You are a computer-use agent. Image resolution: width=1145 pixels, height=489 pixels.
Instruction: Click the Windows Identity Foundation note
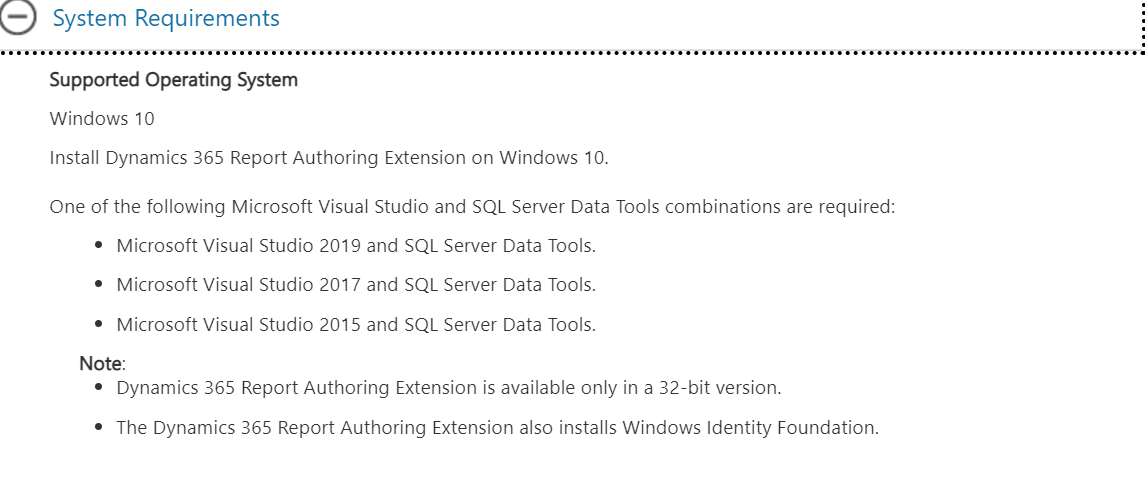click(498, 427)
